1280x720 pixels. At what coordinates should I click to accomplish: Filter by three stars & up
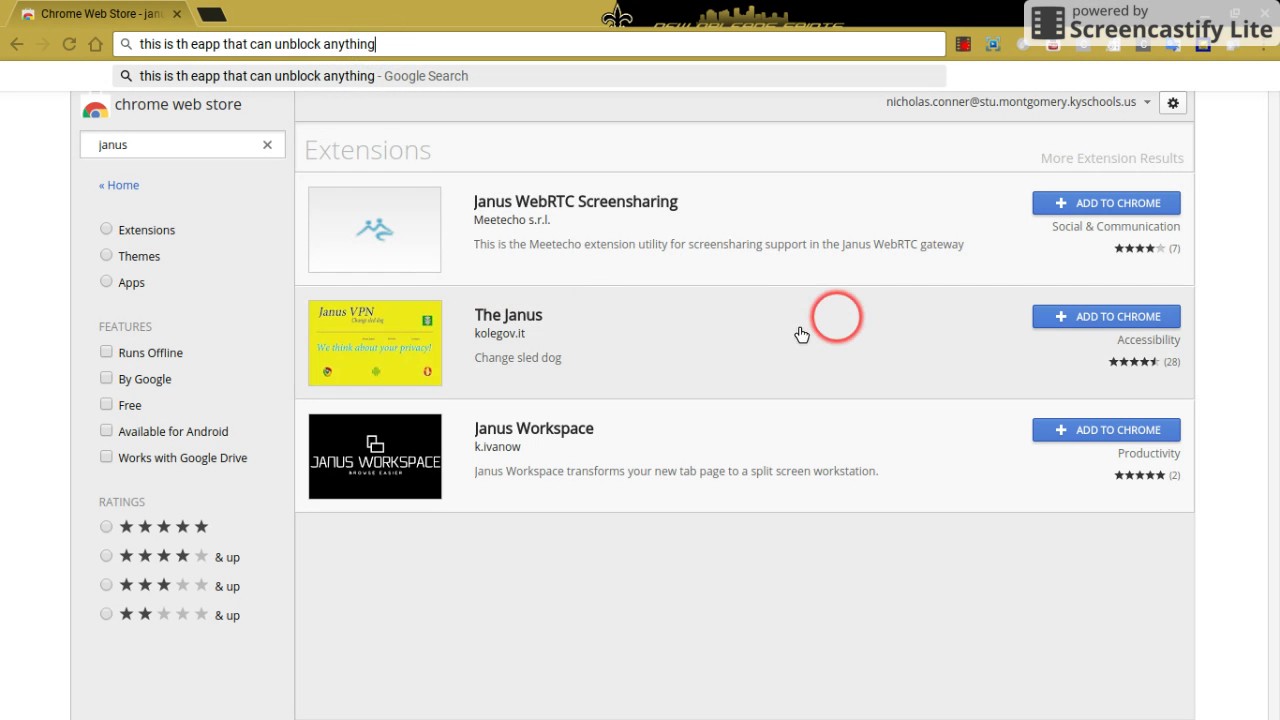106,584
